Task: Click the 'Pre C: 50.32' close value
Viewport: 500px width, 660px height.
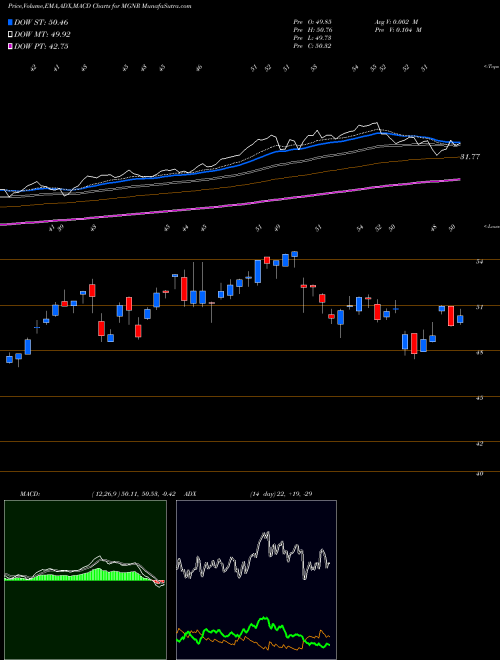Action: [312, 46]
